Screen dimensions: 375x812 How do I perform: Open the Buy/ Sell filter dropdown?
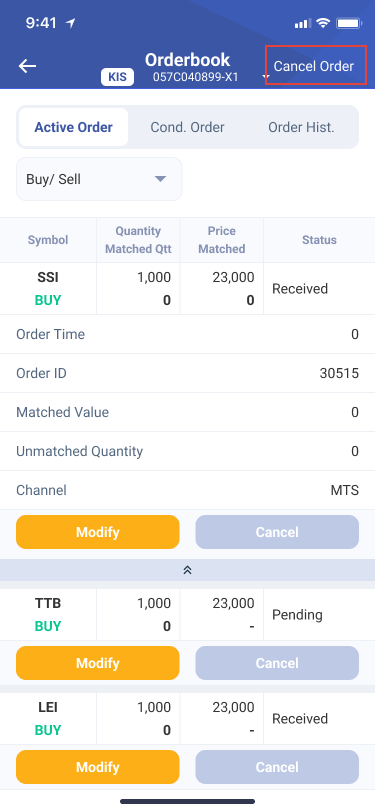tap(99, 179)
